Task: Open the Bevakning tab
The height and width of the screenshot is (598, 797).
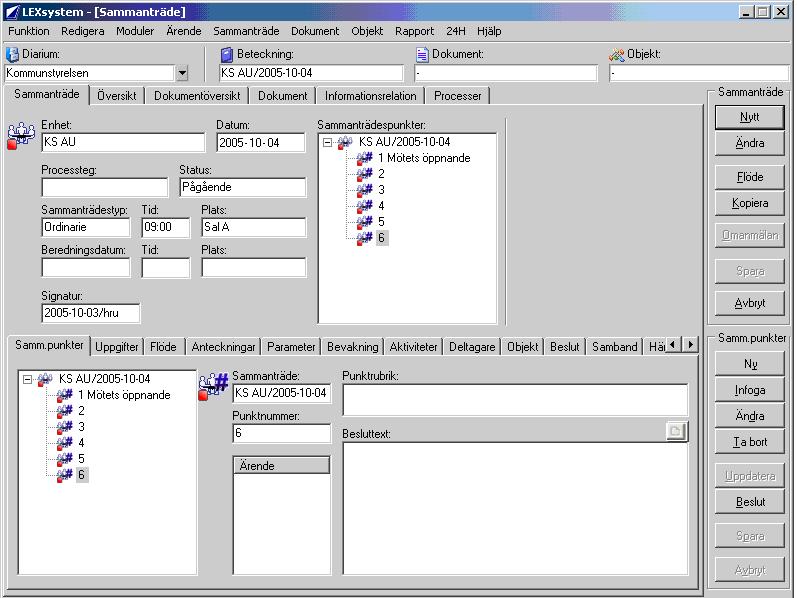Action: pyautogui.click(x=353, y=347)
